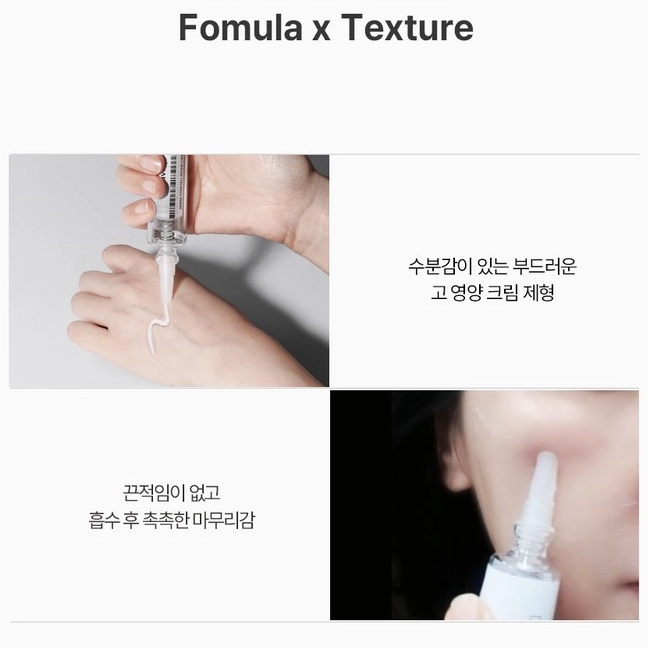The width and height of the screenshot is (648, 648).
Task: Click the white cream squiggle on the hand
Action: tap(157, 329)
